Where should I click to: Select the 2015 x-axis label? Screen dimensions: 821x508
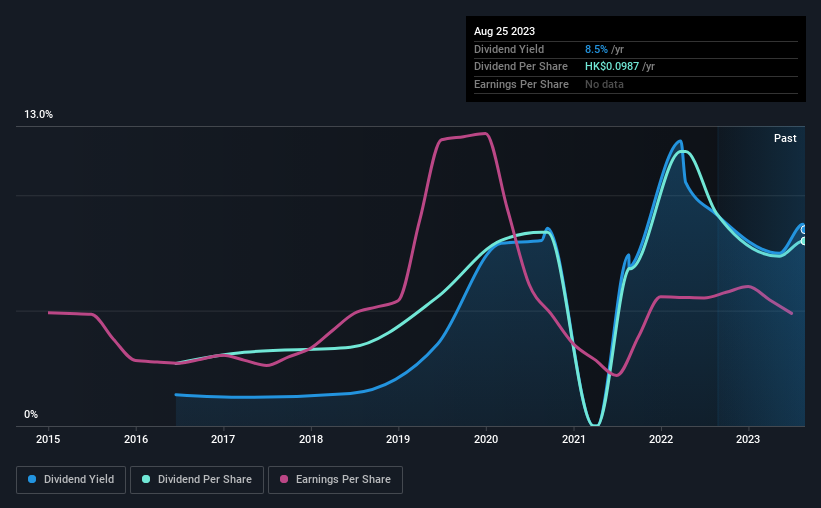coord(48,439)
